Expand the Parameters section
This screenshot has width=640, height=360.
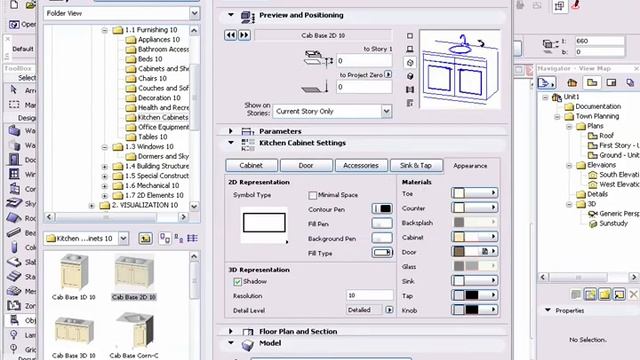231,131
